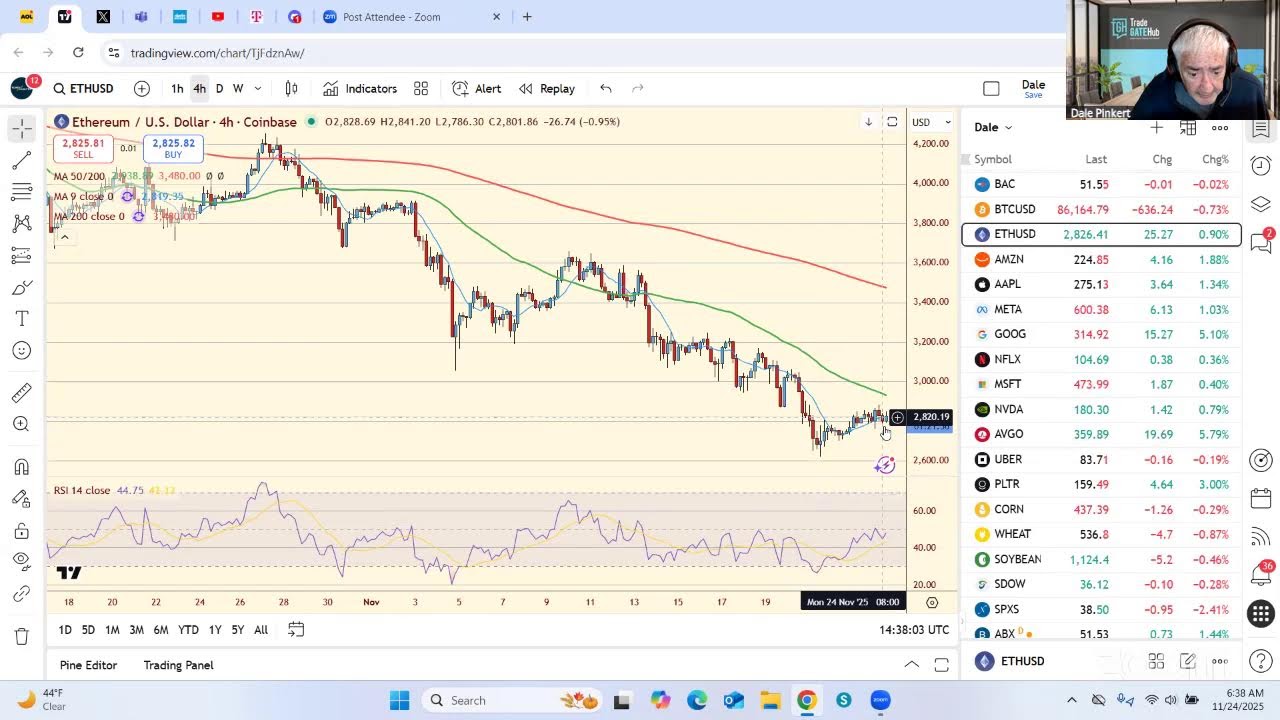Redo the chart action
This screenshot has width=1280, height=720.
(x=638, y=89)
